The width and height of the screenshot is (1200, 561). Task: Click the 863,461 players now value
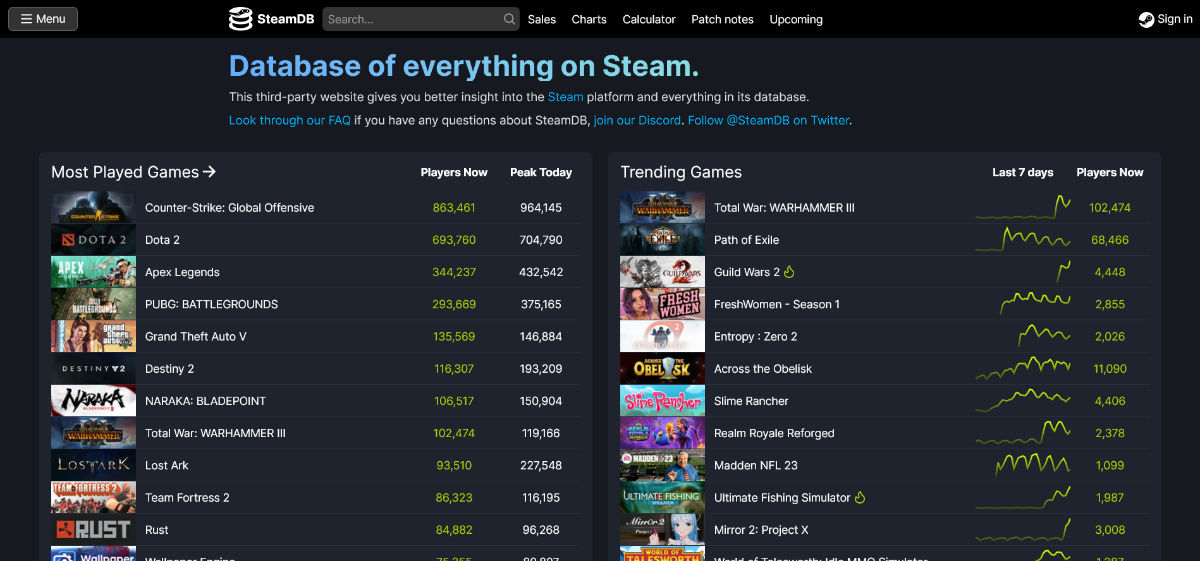click(x=454, y=208)
